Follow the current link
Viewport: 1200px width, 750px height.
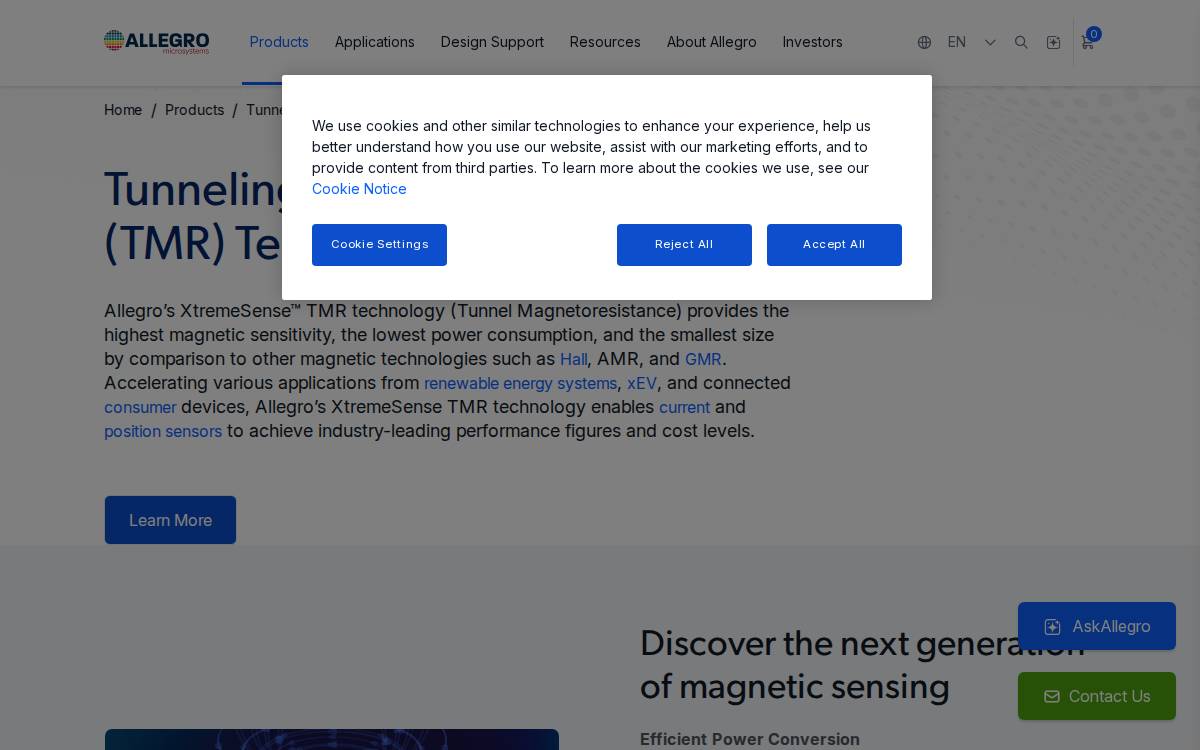[x=684, y=407]
